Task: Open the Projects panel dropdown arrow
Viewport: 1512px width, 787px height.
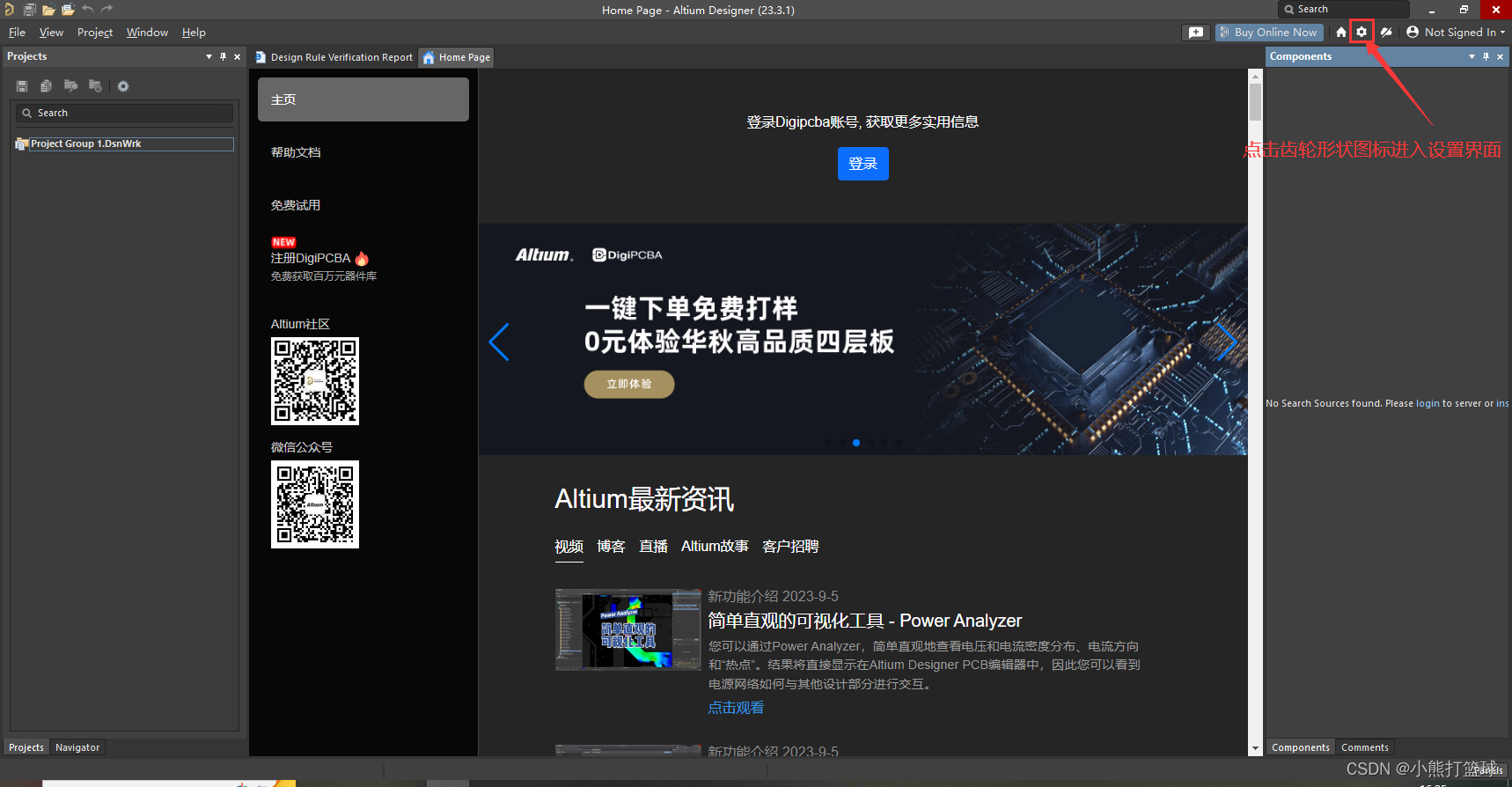Action: [209, 56]
